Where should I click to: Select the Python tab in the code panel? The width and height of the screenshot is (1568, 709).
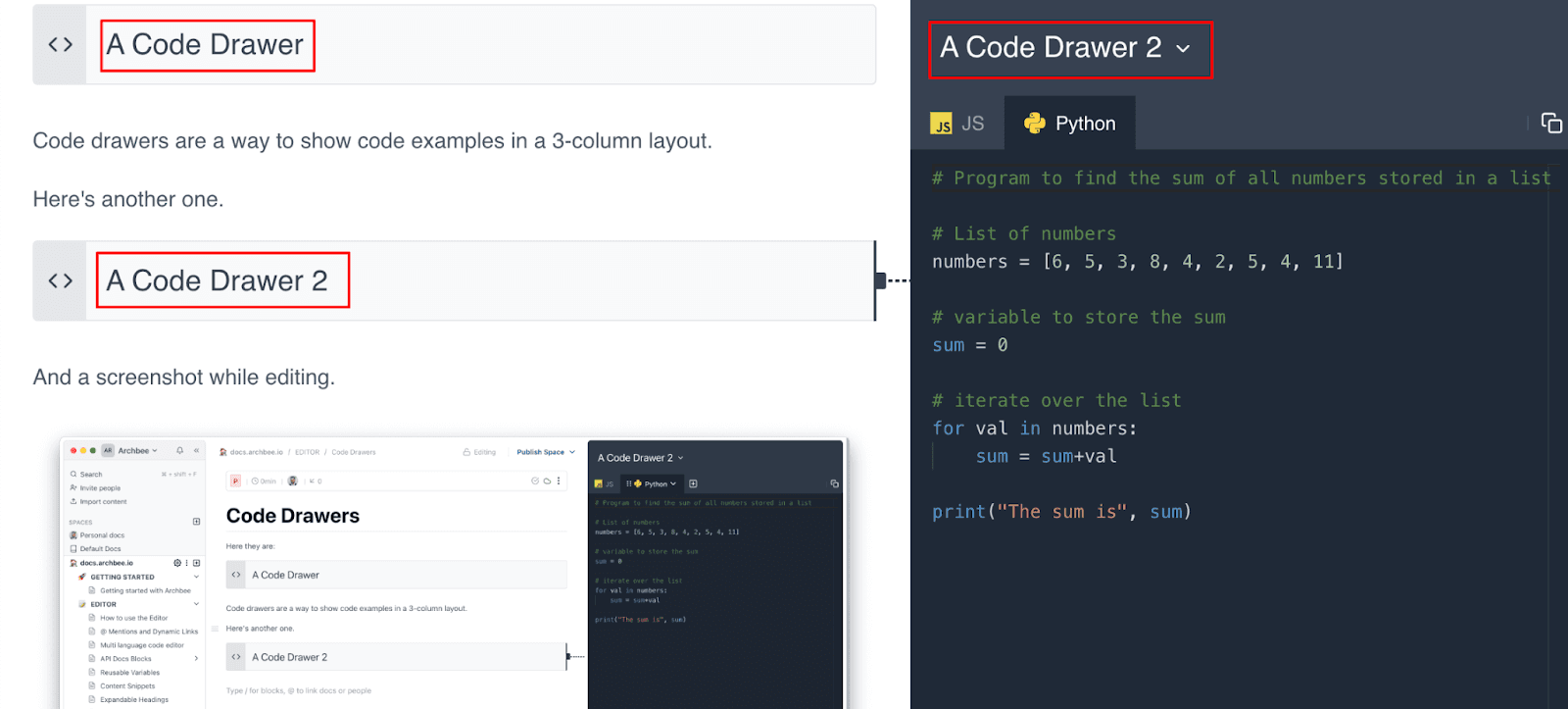pos(1070,124)
